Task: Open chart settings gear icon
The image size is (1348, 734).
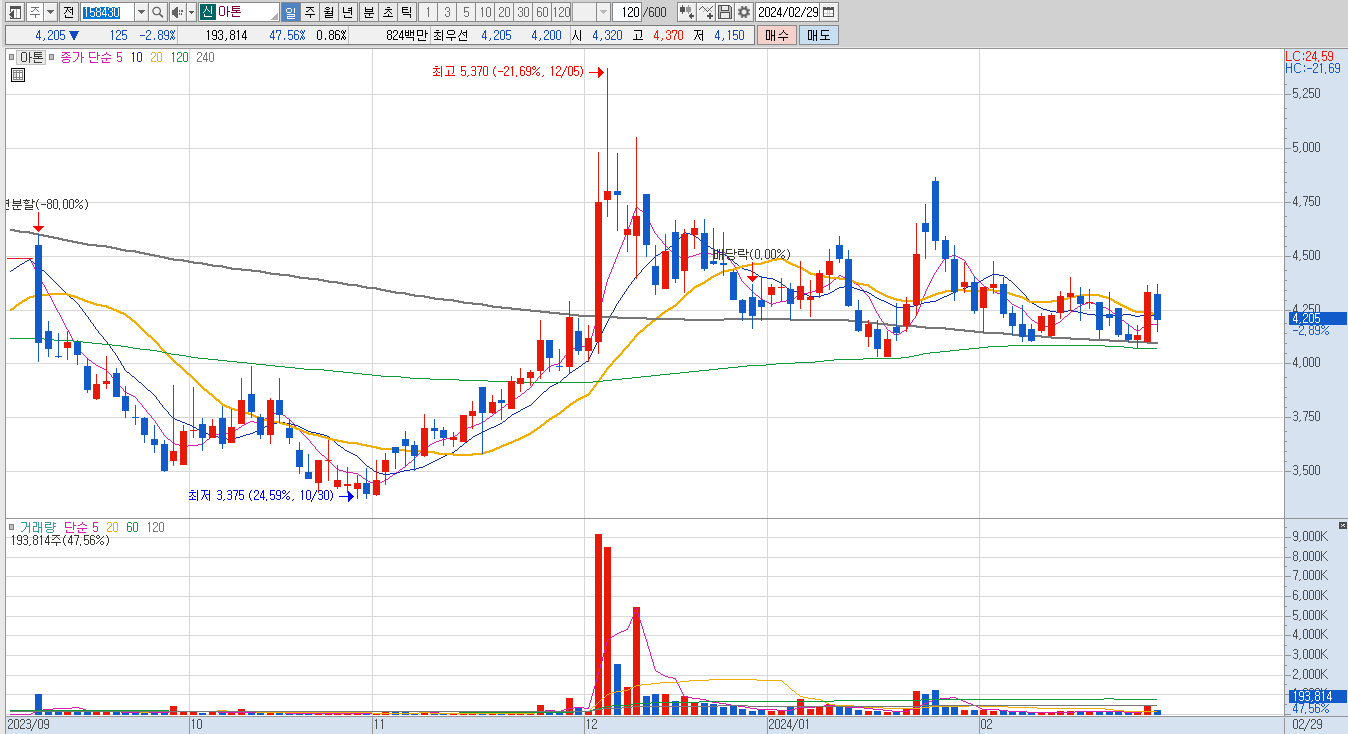Action: [x=743, y=12]
